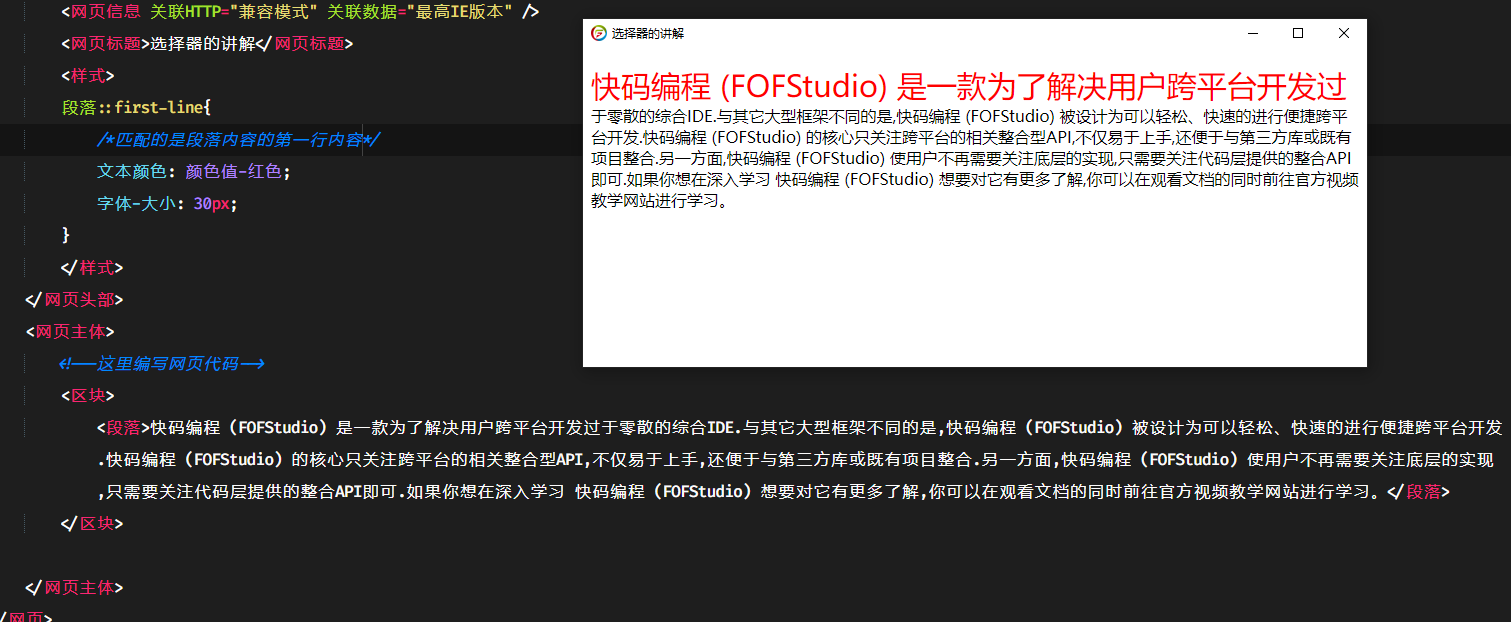The image size is (1511, 622).
Task: Click preview line starting 台开发.快码编程
Action: point(971,137)
